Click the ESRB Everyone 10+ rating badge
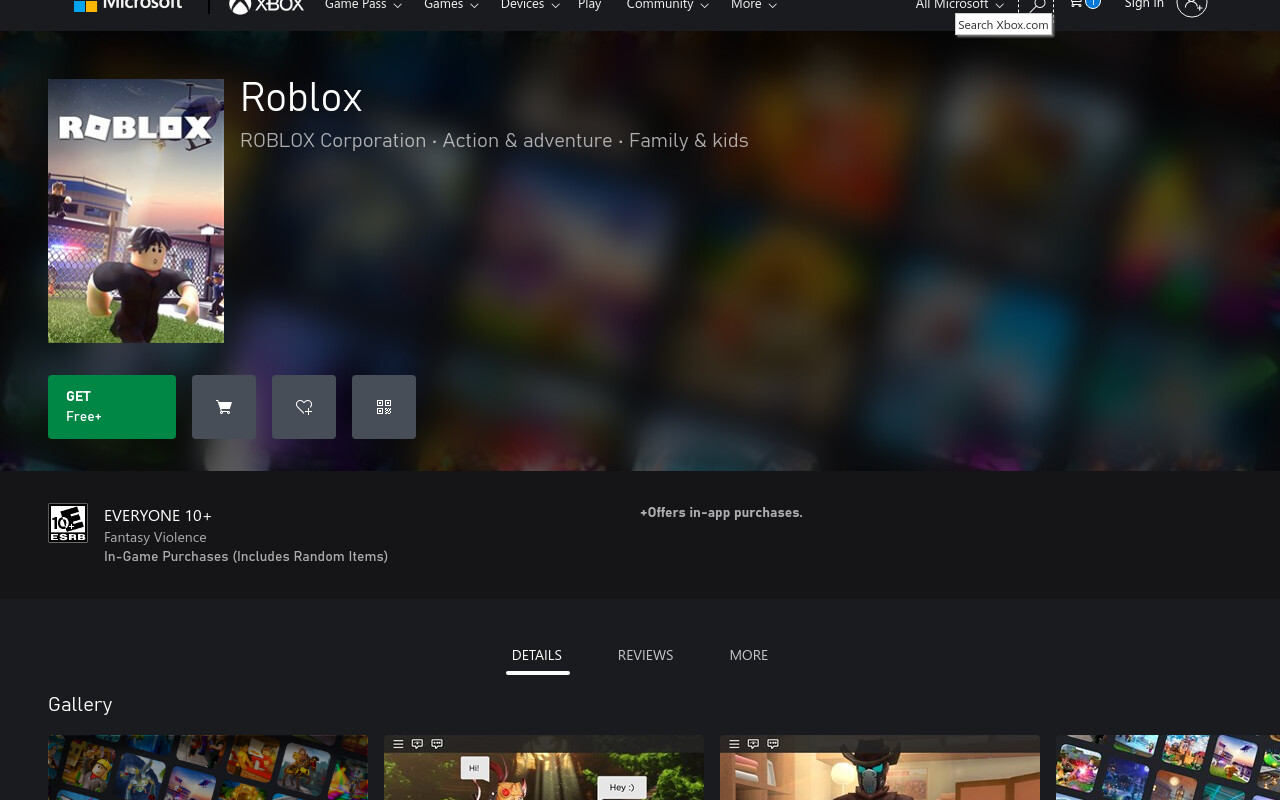 click(x=68, y=523)
